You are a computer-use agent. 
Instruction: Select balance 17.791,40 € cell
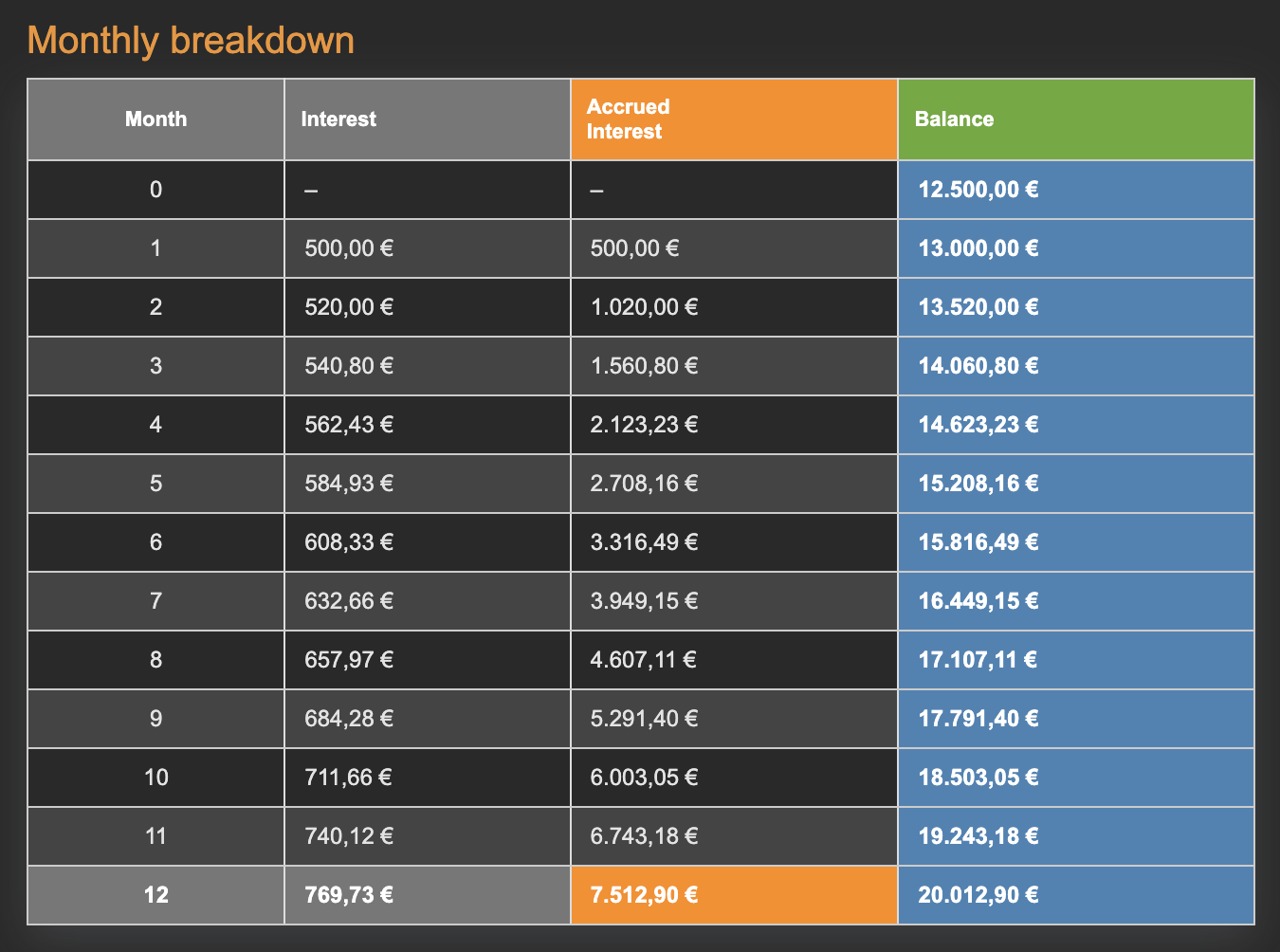pos(1076,719)
